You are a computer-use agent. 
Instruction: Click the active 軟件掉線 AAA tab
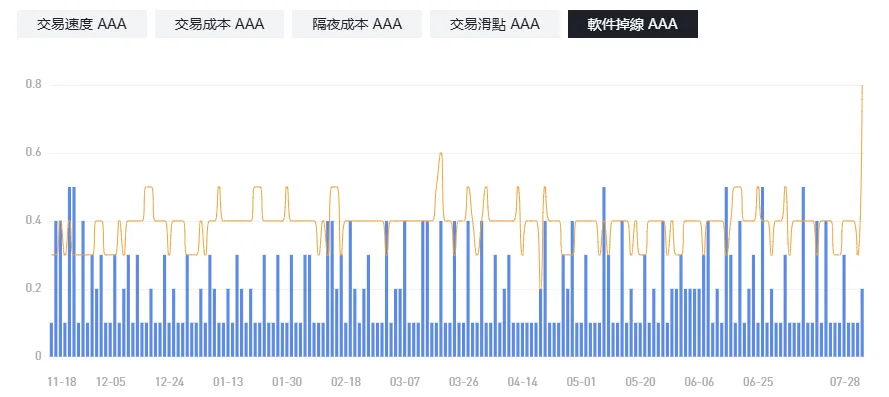click(x=633, y=24)
